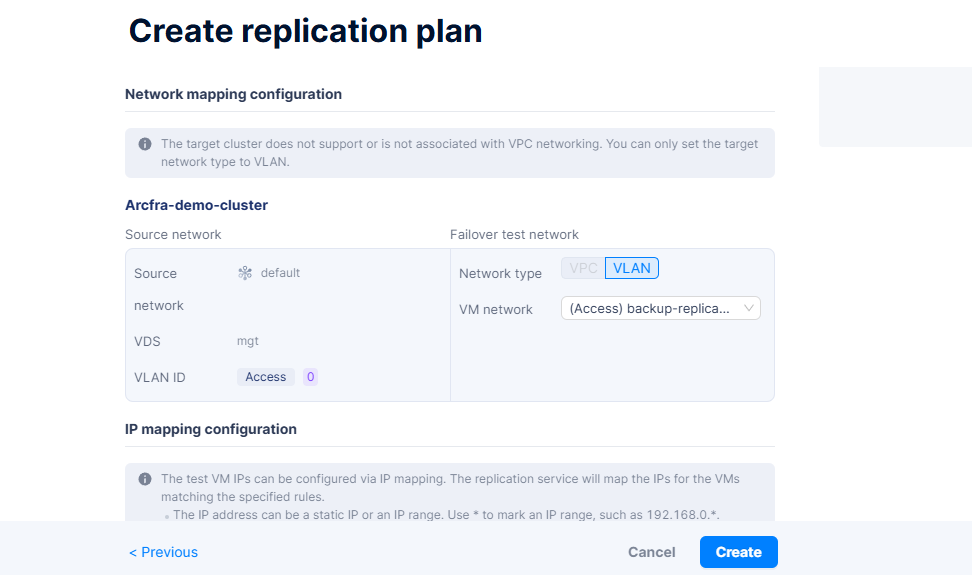Click the gray panel on the right side
The width and height of the screenshot is (972, 575).
click(x=895, y=107)
